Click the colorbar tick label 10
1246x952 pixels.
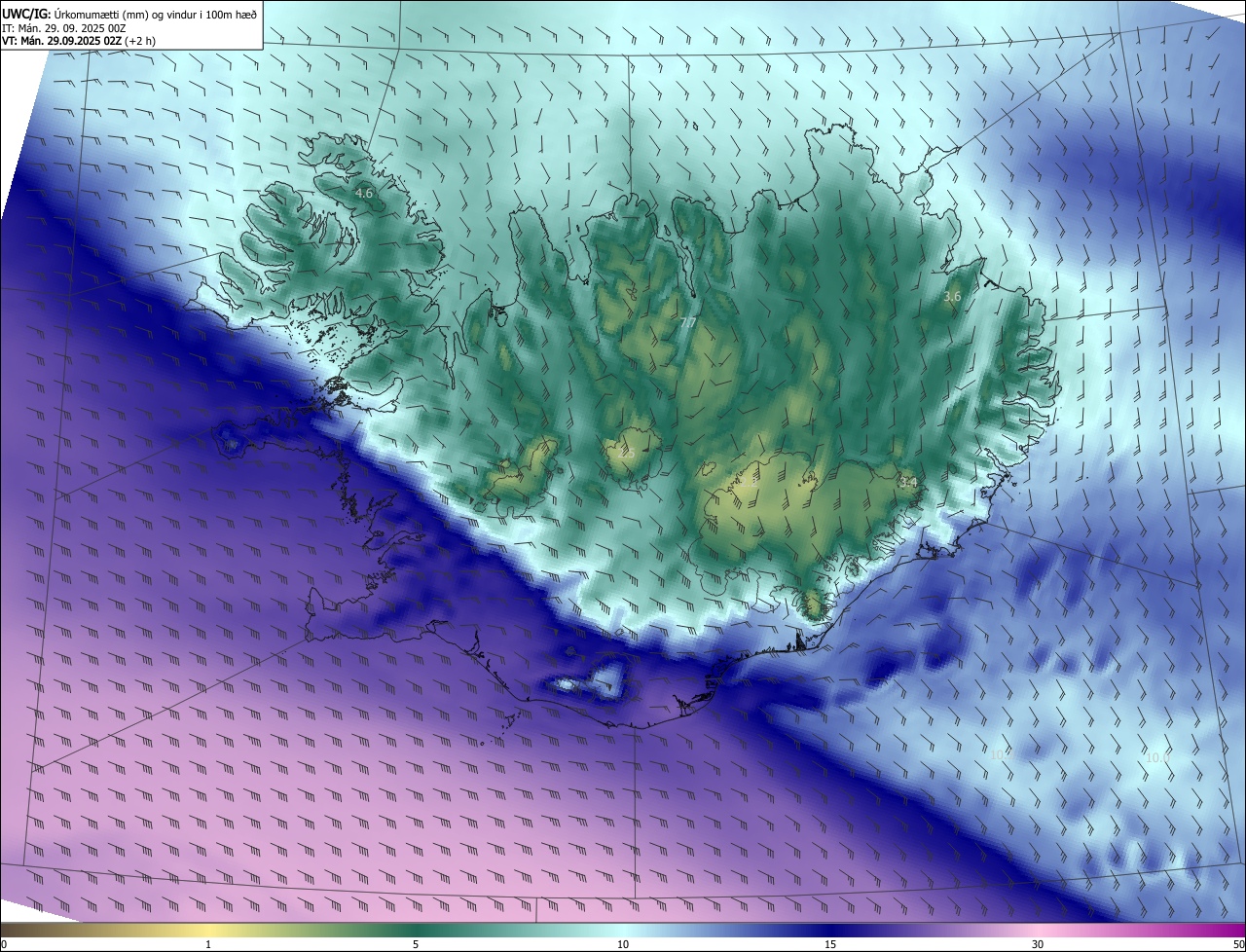point(623,944)
